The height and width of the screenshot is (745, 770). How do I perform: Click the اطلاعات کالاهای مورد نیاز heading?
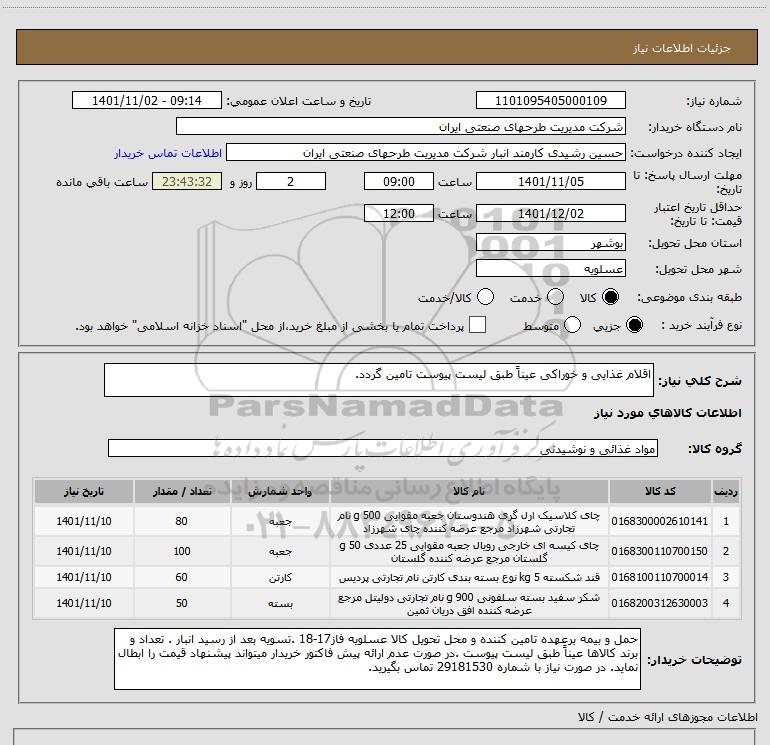tap(667, 413)
